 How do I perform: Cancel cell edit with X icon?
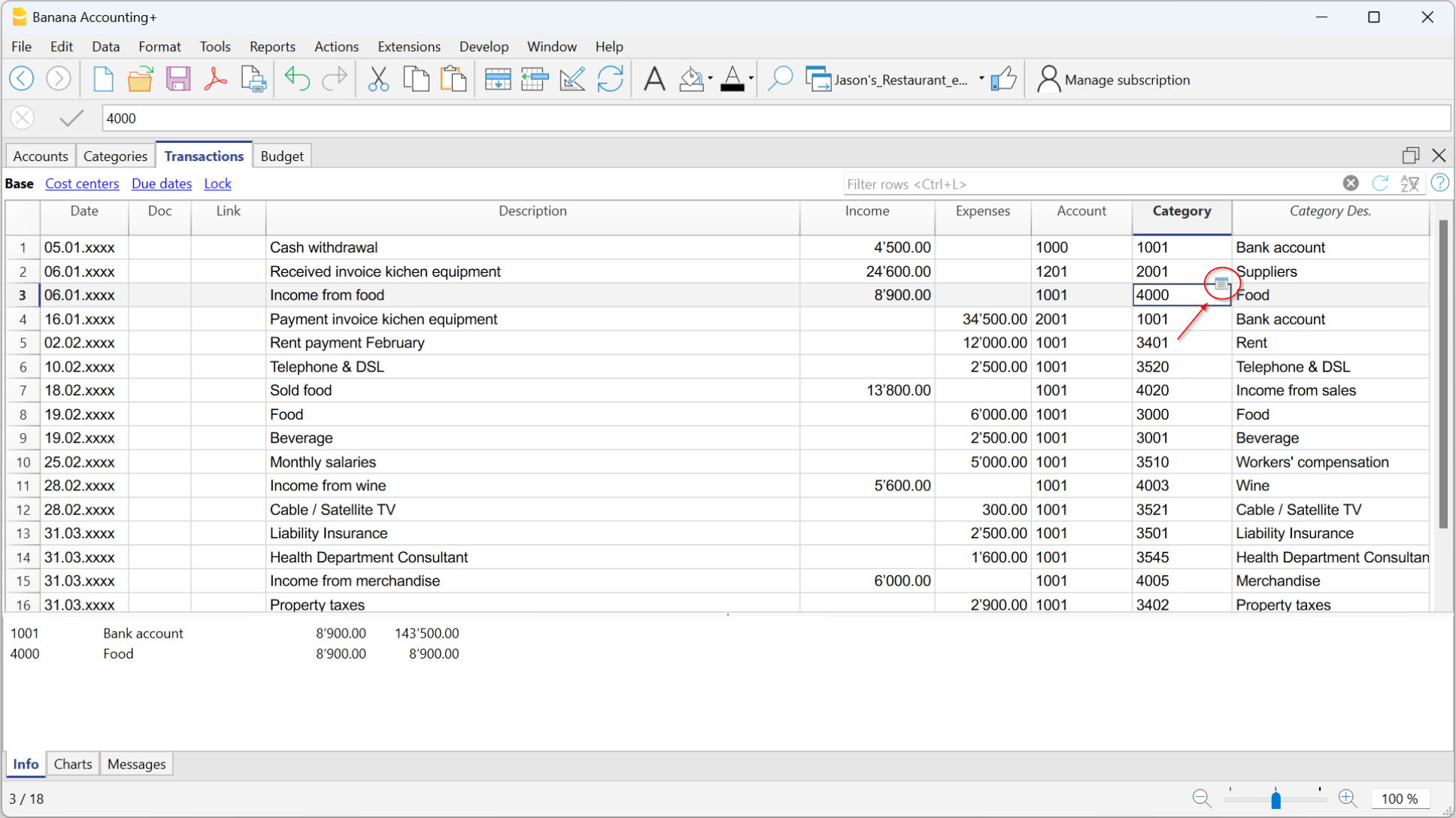(23, 118)
